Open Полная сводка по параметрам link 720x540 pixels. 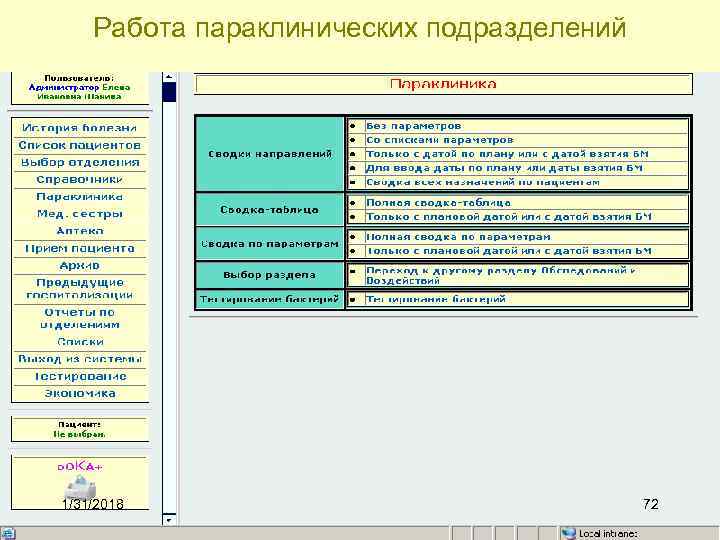(458, 237)
